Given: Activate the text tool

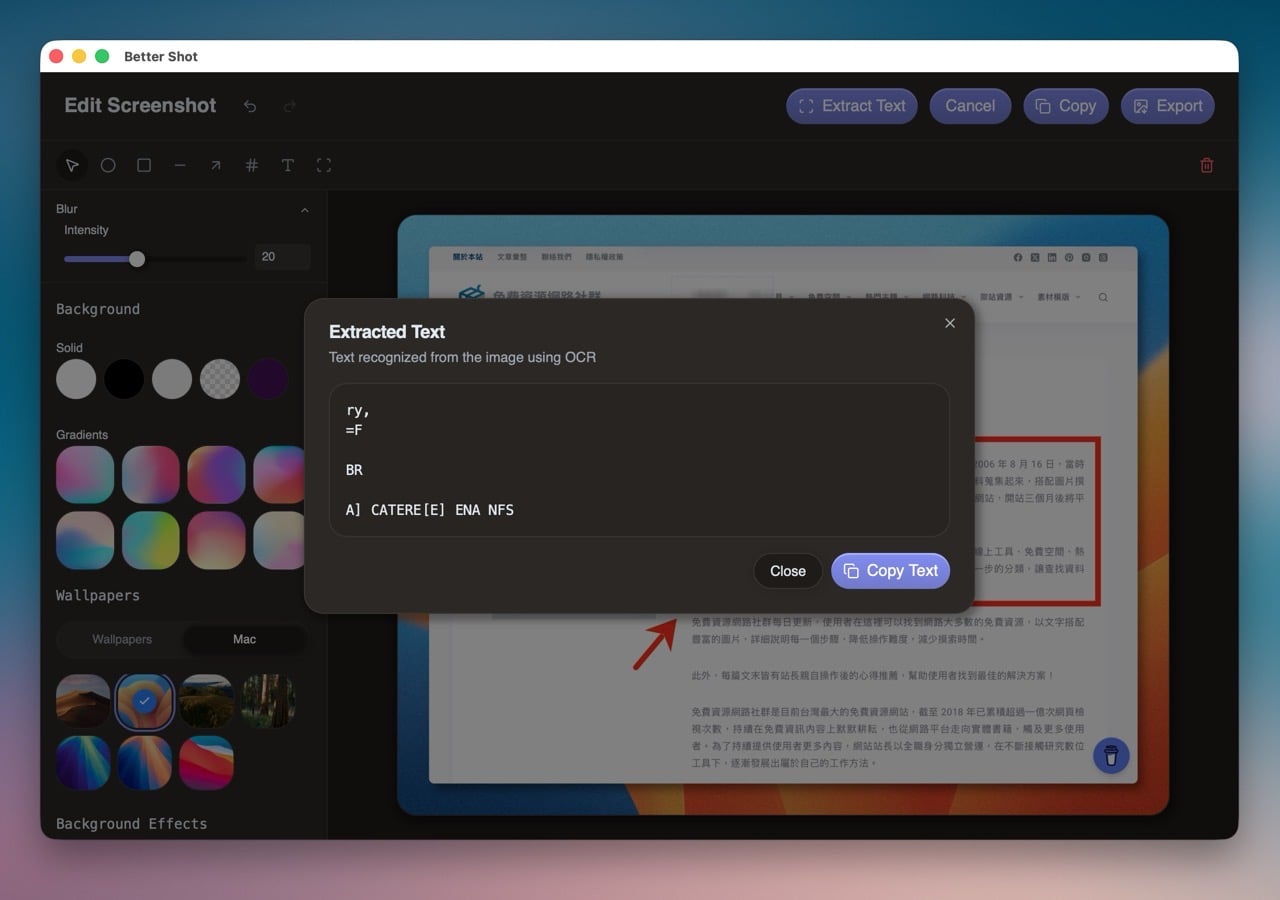Looking at the screenshot, I should (287, 165).
